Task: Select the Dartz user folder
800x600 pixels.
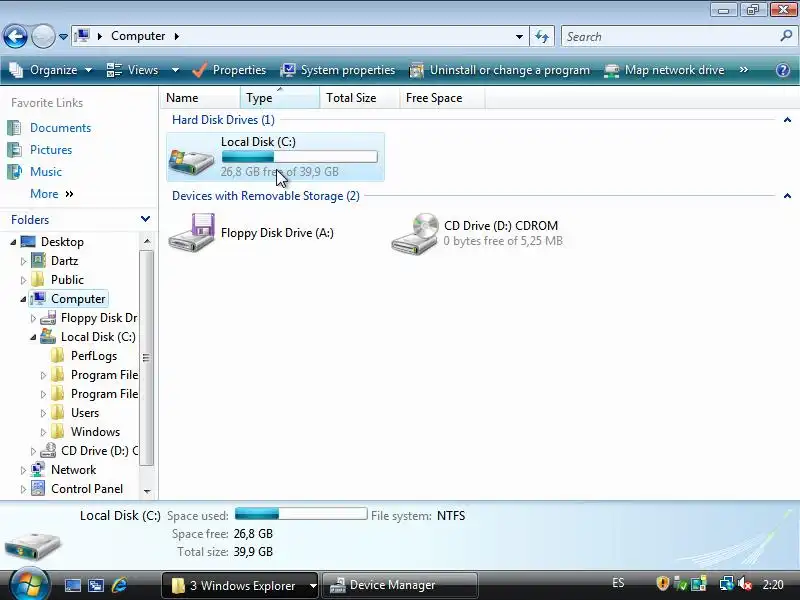Action: tap(64, 261)
